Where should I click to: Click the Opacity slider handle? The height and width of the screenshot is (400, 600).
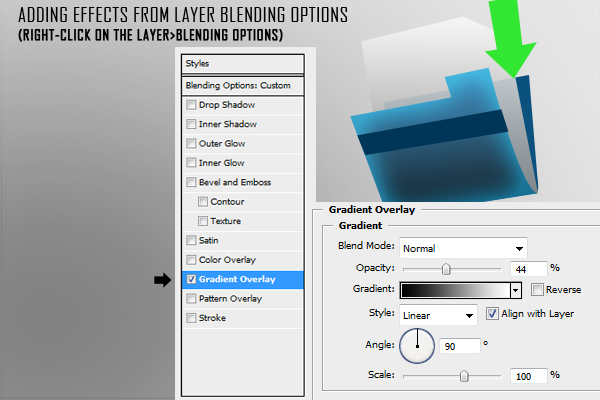click(x=446, y=269)
